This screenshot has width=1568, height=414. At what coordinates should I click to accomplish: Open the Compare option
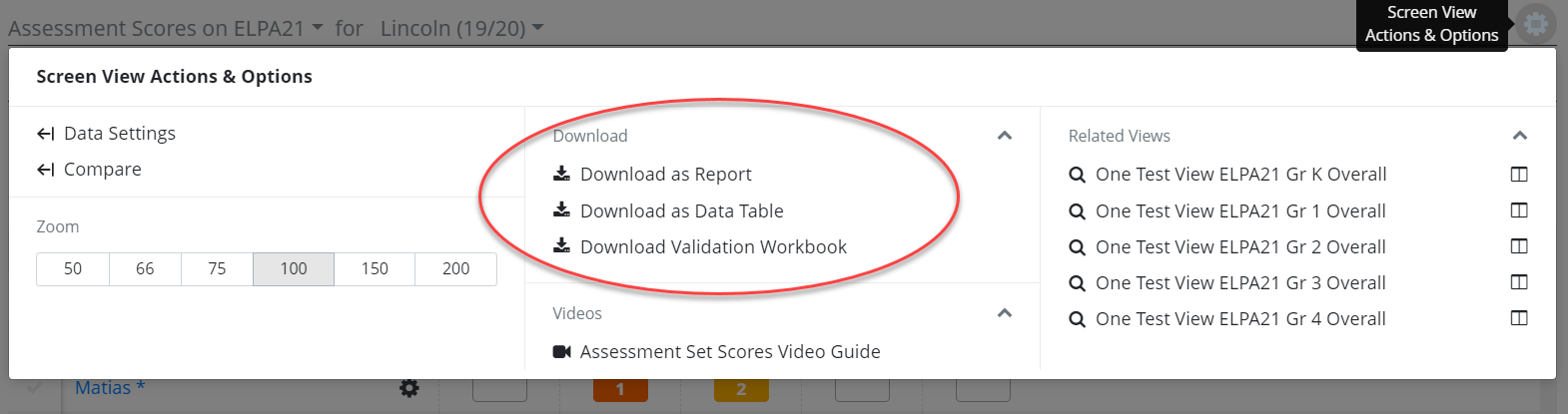click(89, 170)
